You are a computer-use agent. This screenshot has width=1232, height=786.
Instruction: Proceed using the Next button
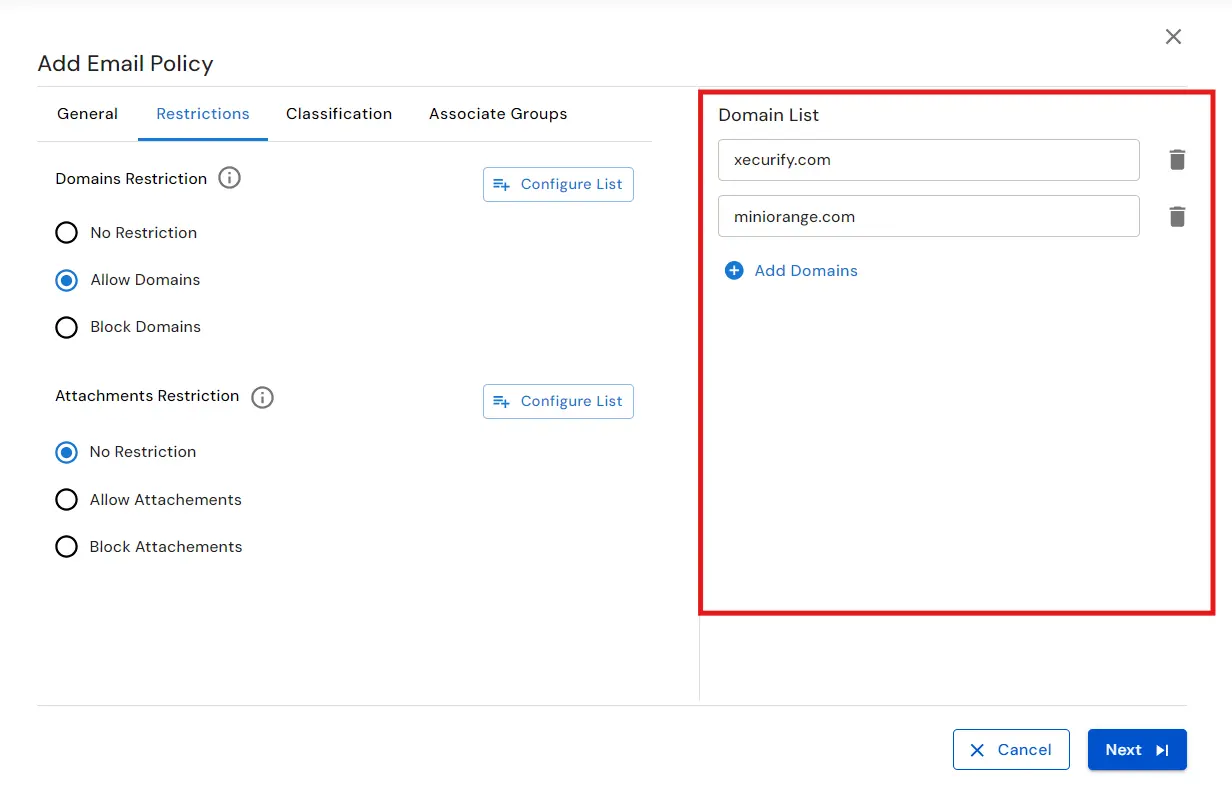coord(1137,749)
